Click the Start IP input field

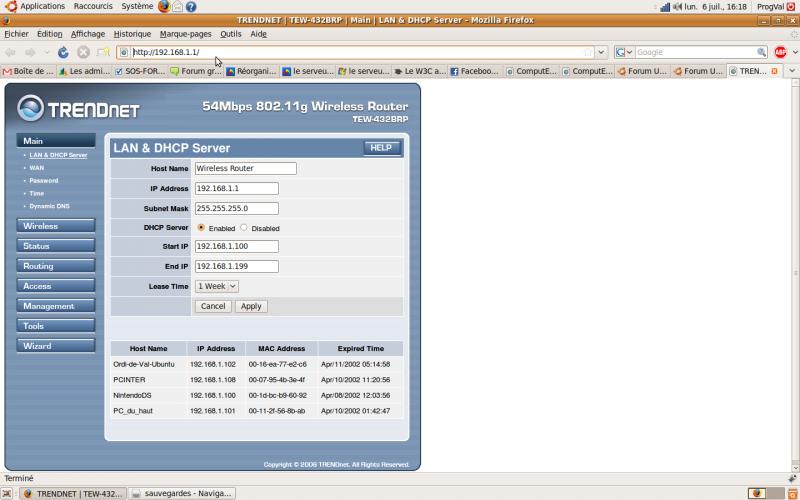click(237, 246)
